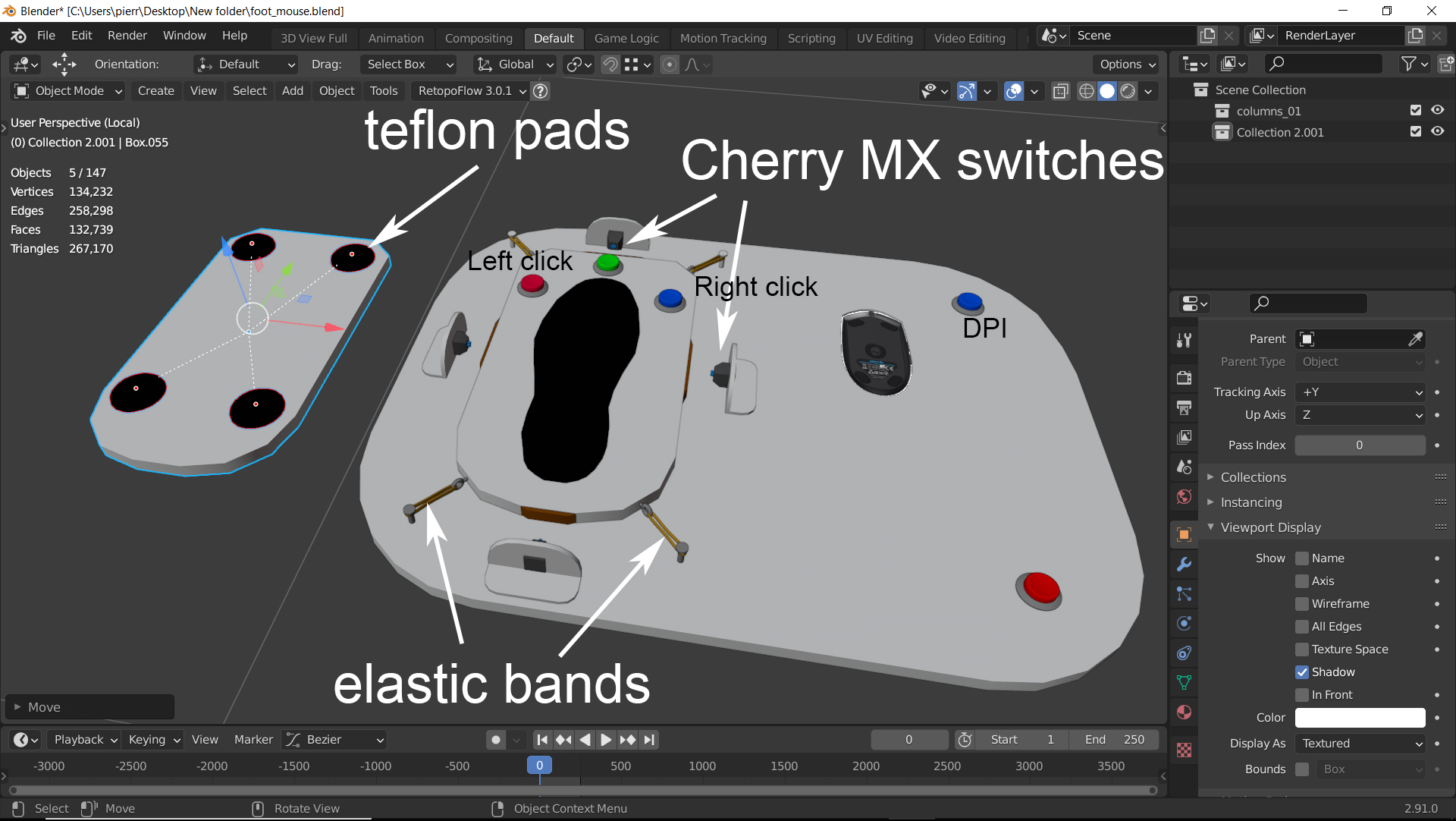This screenshot has width=1456, height=821.
Task: Switch to wireframe shading mode
Action: [x=1087, y=91]
